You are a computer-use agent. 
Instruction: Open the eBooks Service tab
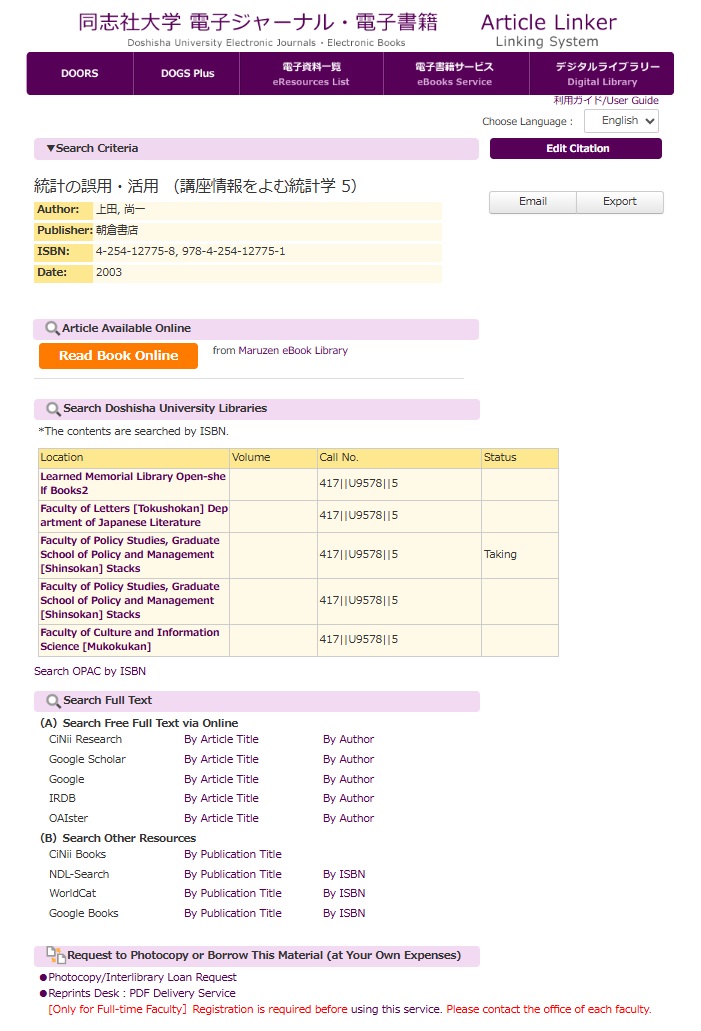pos(453,74)
